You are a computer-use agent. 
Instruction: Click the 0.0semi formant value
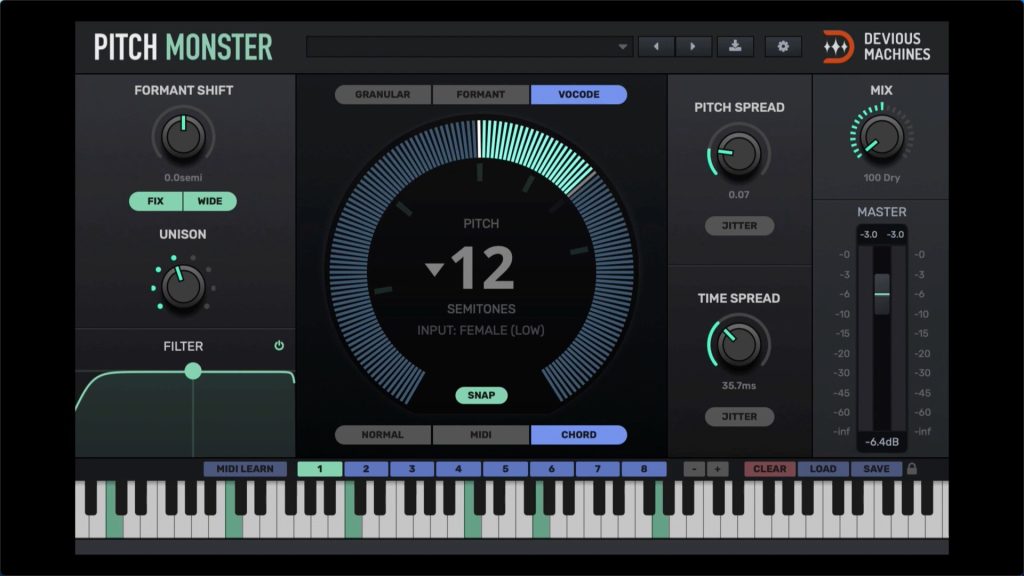click(184, 178)
